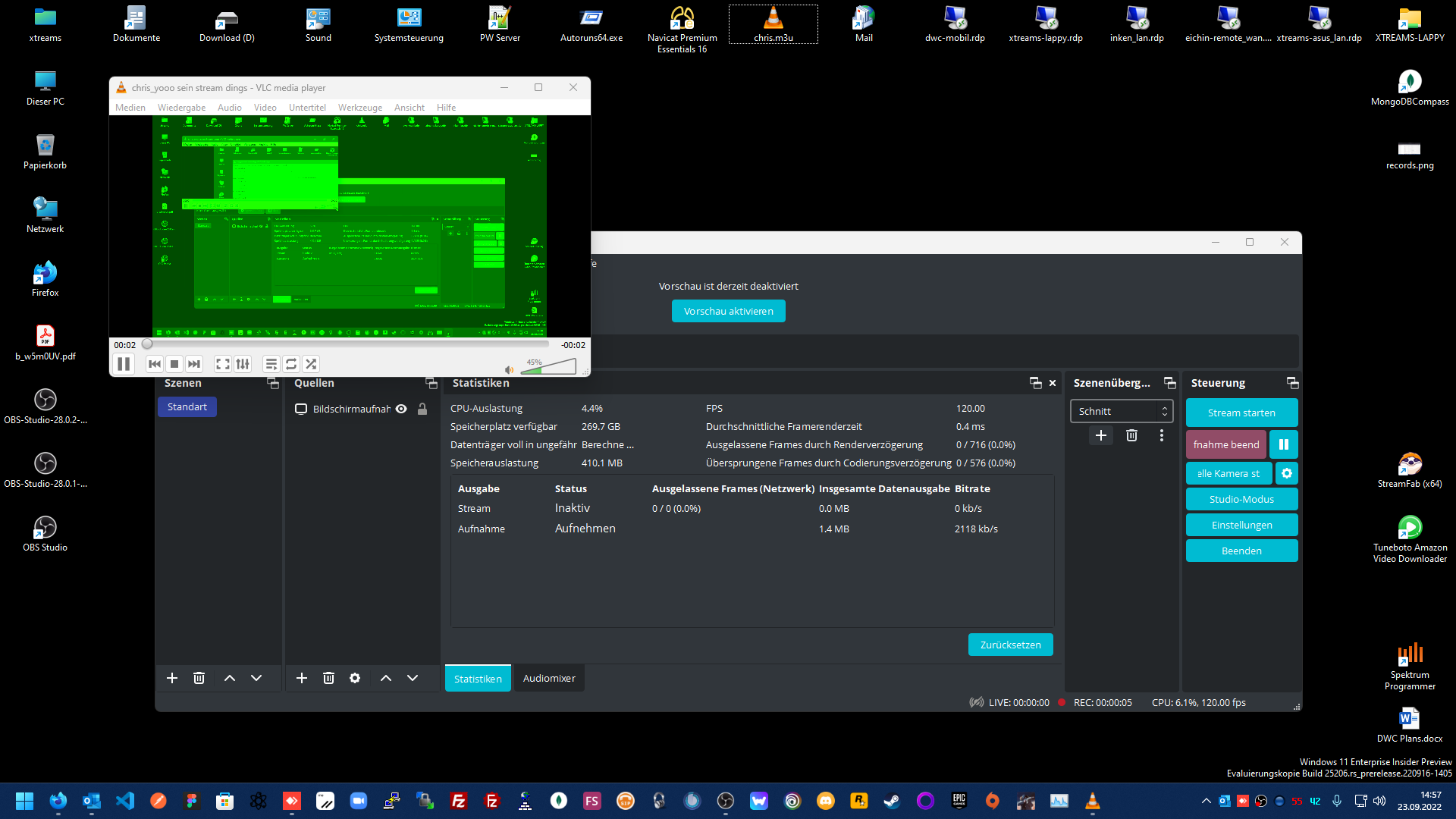This screenshot has height=819, width=1456.
Task: Add a new source in the Quellen panel
Action: [x=301, y=678]
